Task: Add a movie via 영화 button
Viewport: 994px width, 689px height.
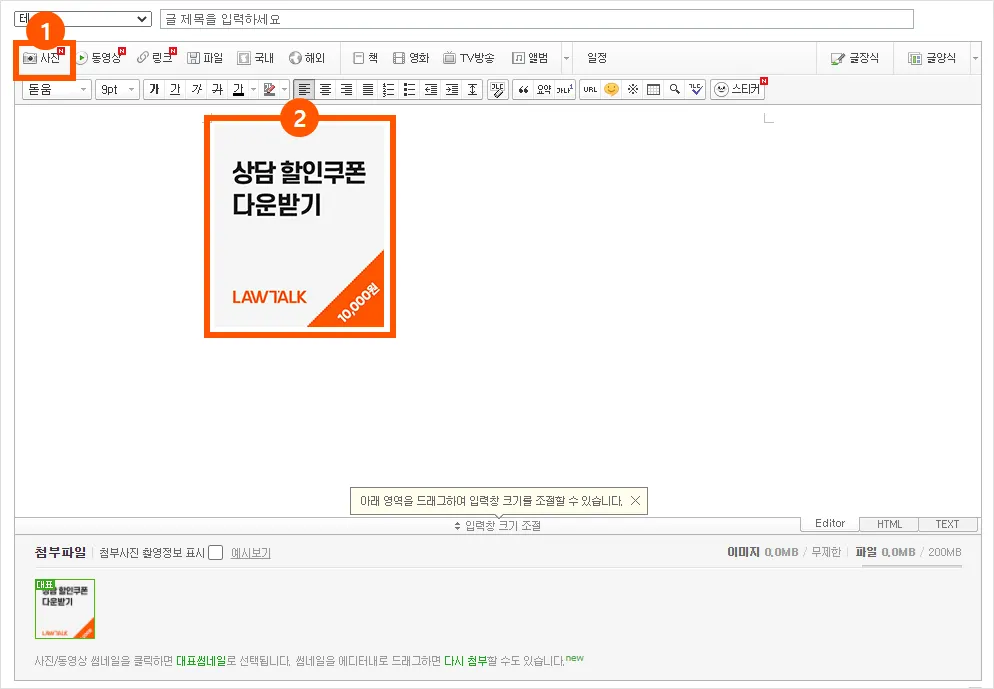Action: (x=411, y=58)
